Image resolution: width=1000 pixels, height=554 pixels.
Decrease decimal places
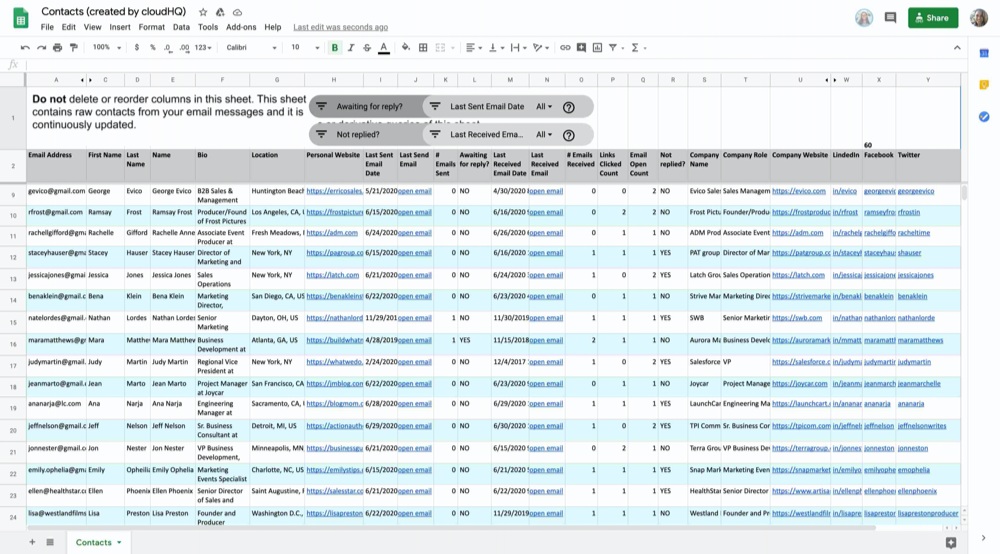pos(167,48)
